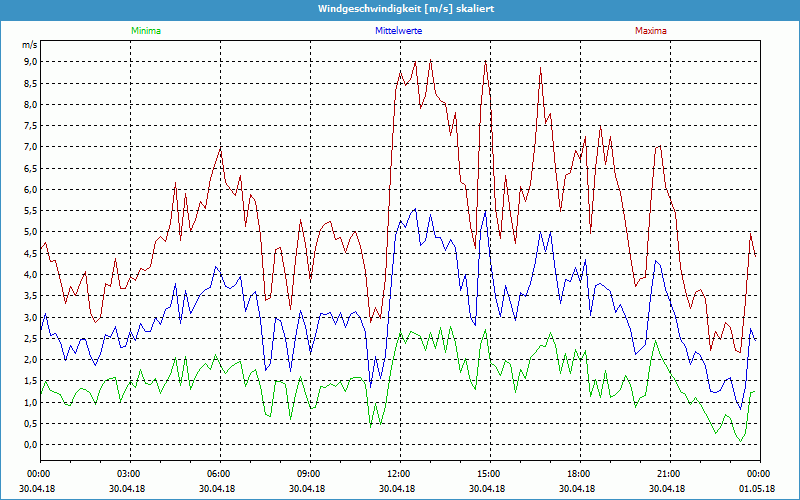Click the 15:00 time axis label
Image resolution: width=800 pixels, height=500 pixels.
pyautogui.click(x=490, y=473)
